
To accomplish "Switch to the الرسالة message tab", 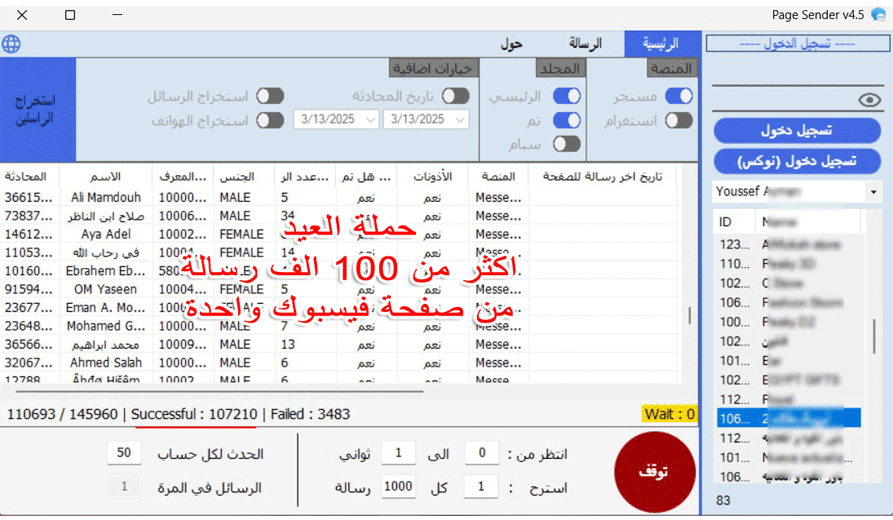I will coord(585,44).
